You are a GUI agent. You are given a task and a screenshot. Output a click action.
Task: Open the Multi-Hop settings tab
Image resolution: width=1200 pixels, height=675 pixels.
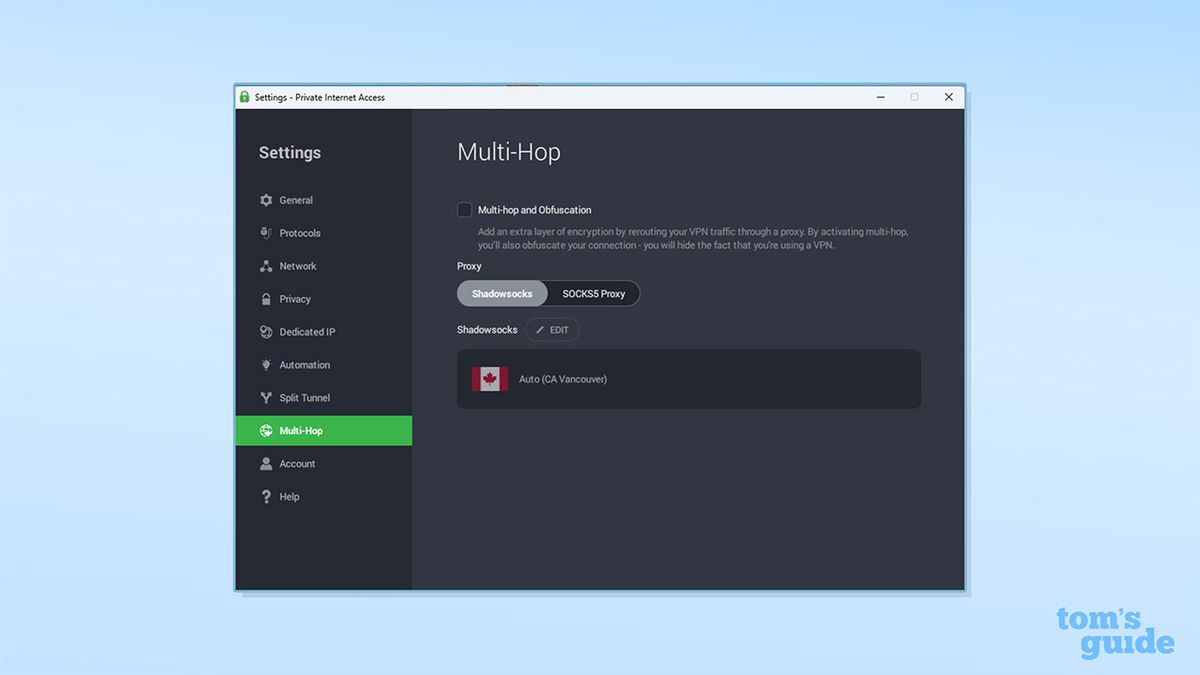[x=324, y=431]
